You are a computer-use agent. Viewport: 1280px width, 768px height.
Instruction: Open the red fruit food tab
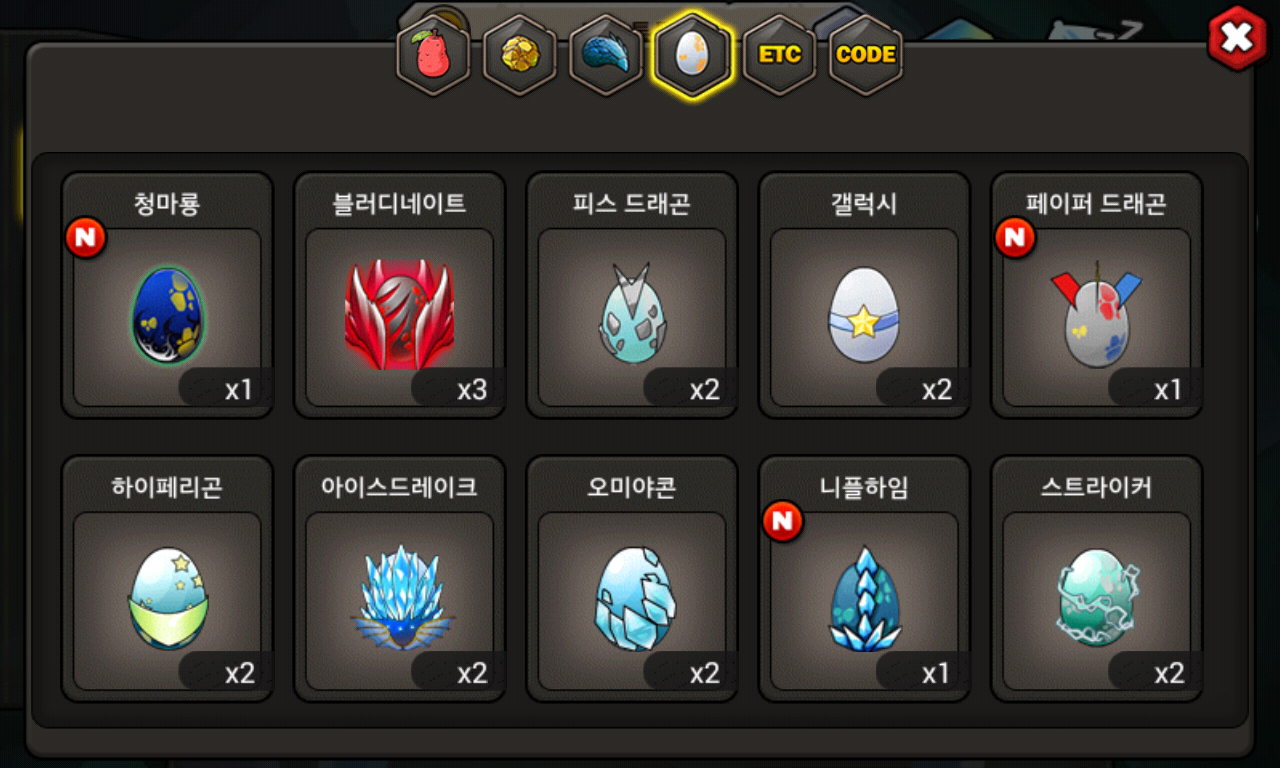(x=433, y=54)
